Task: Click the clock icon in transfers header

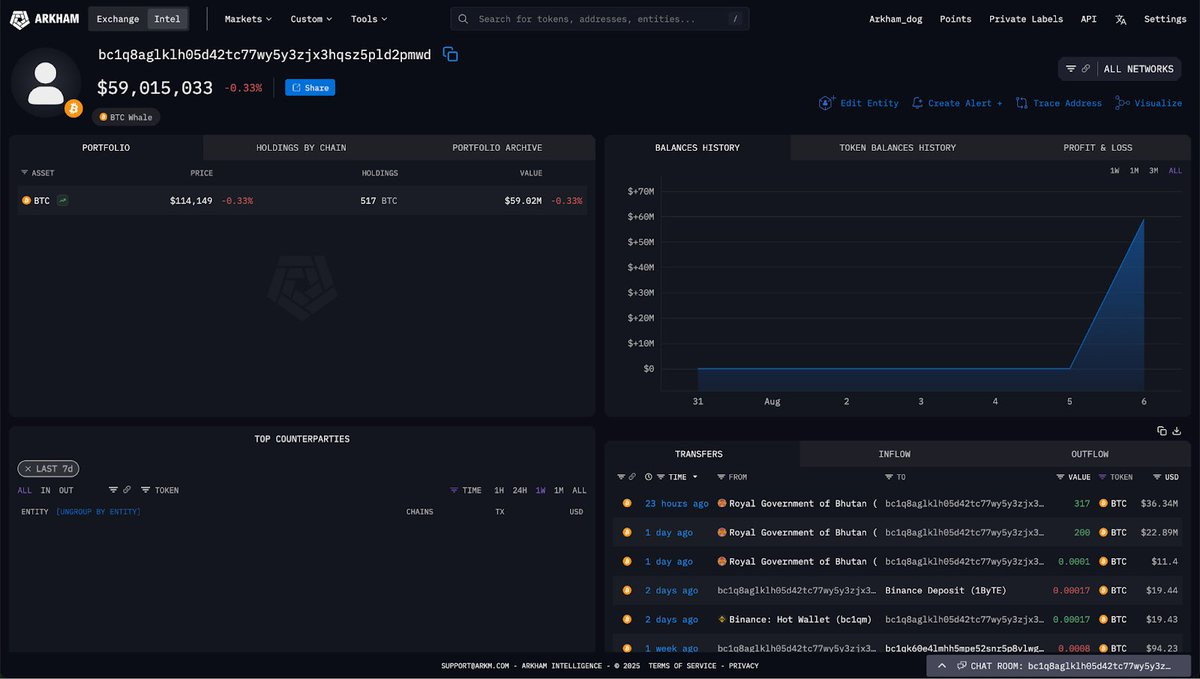Action: [649, 477]
